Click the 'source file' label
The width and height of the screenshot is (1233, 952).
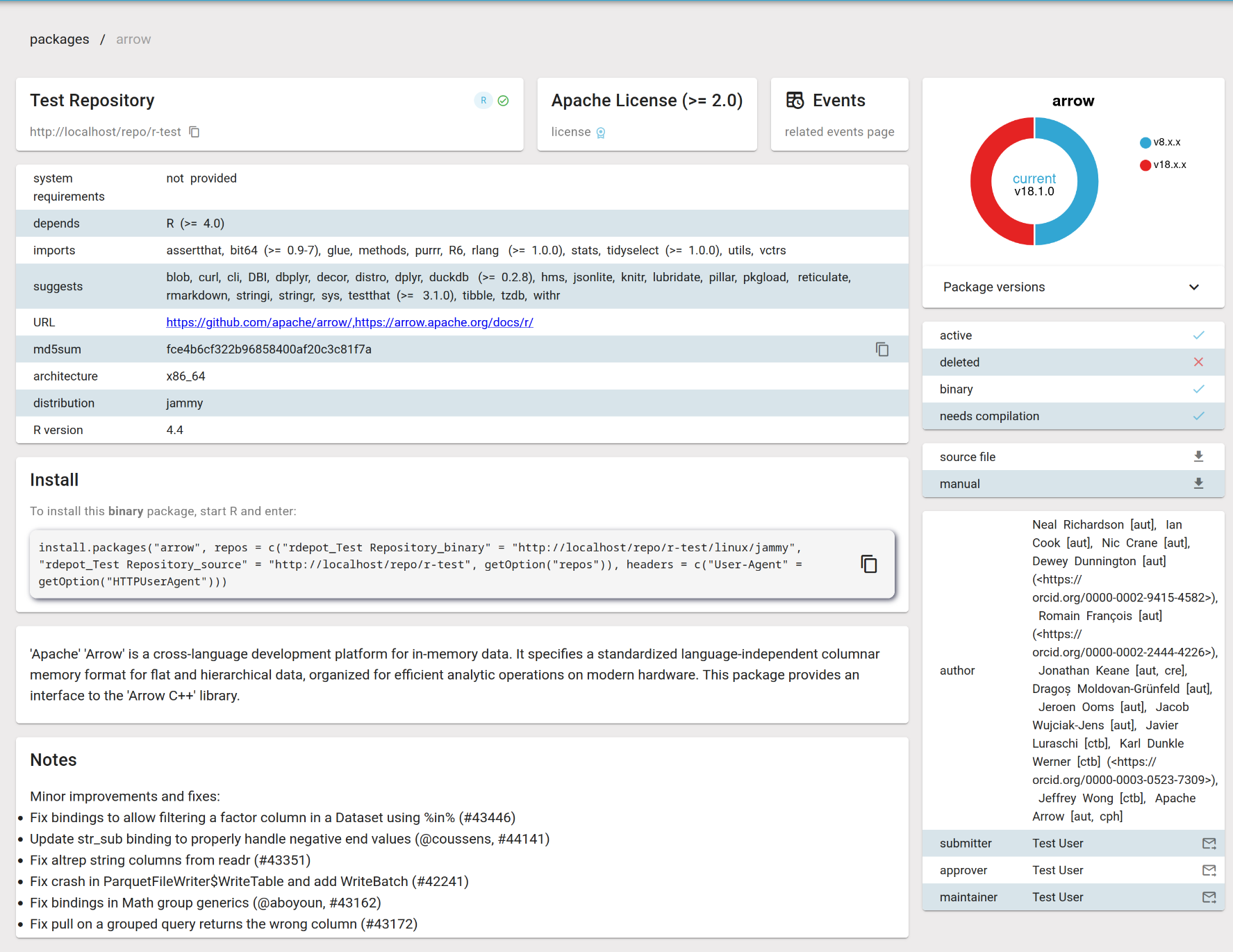[968, 457]
